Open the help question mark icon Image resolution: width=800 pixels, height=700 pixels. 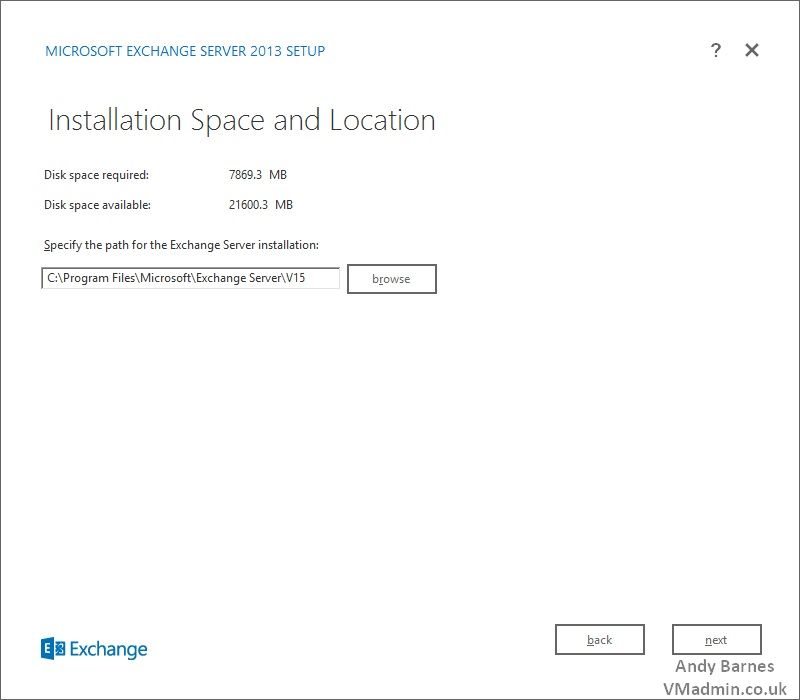pyautogui.click(x=716, y=50)
